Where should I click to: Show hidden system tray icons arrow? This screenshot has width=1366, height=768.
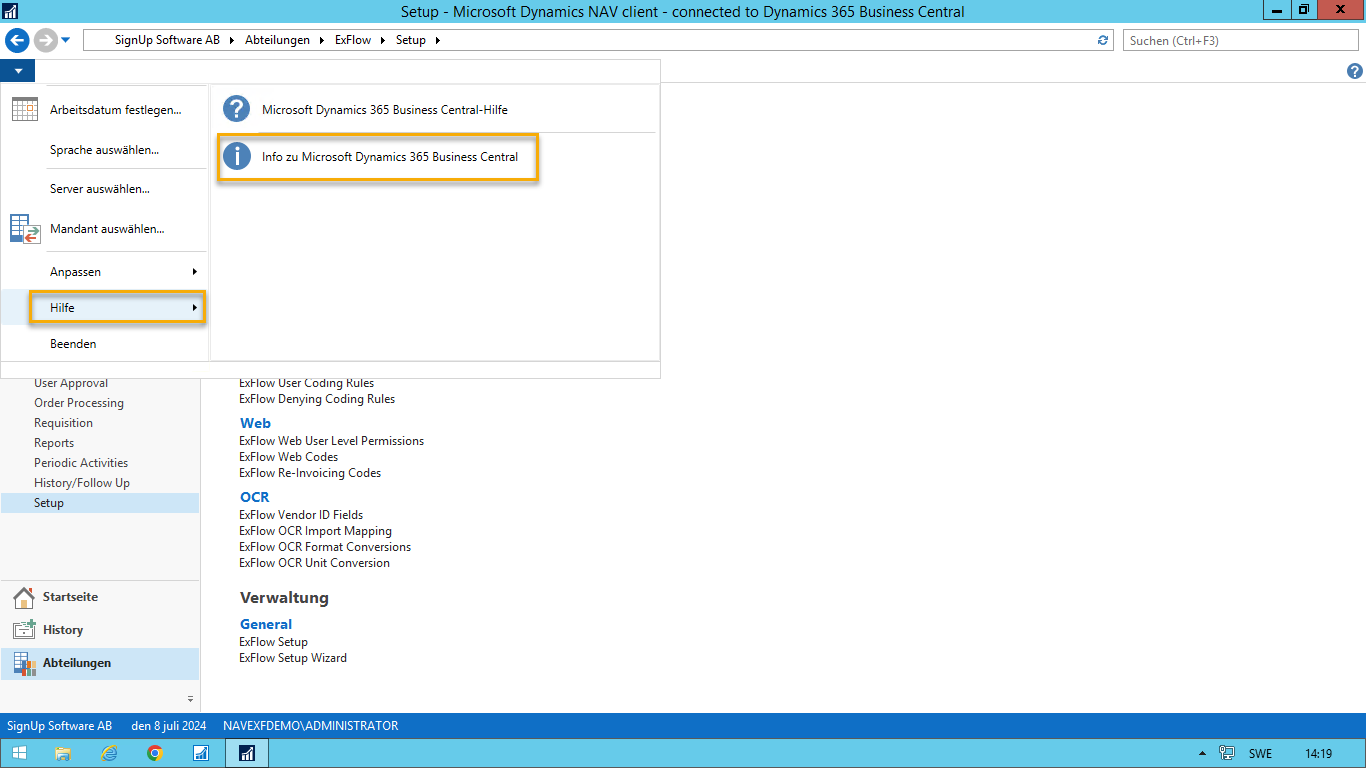point(1202,753)
